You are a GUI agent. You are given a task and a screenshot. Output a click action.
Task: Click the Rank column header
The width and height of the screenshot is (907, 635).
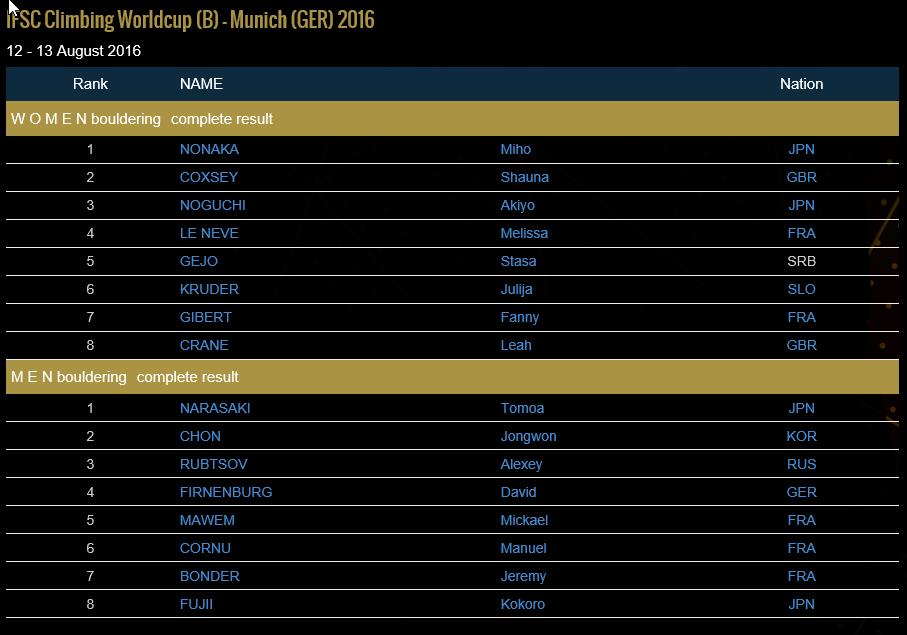coord(90,84)
